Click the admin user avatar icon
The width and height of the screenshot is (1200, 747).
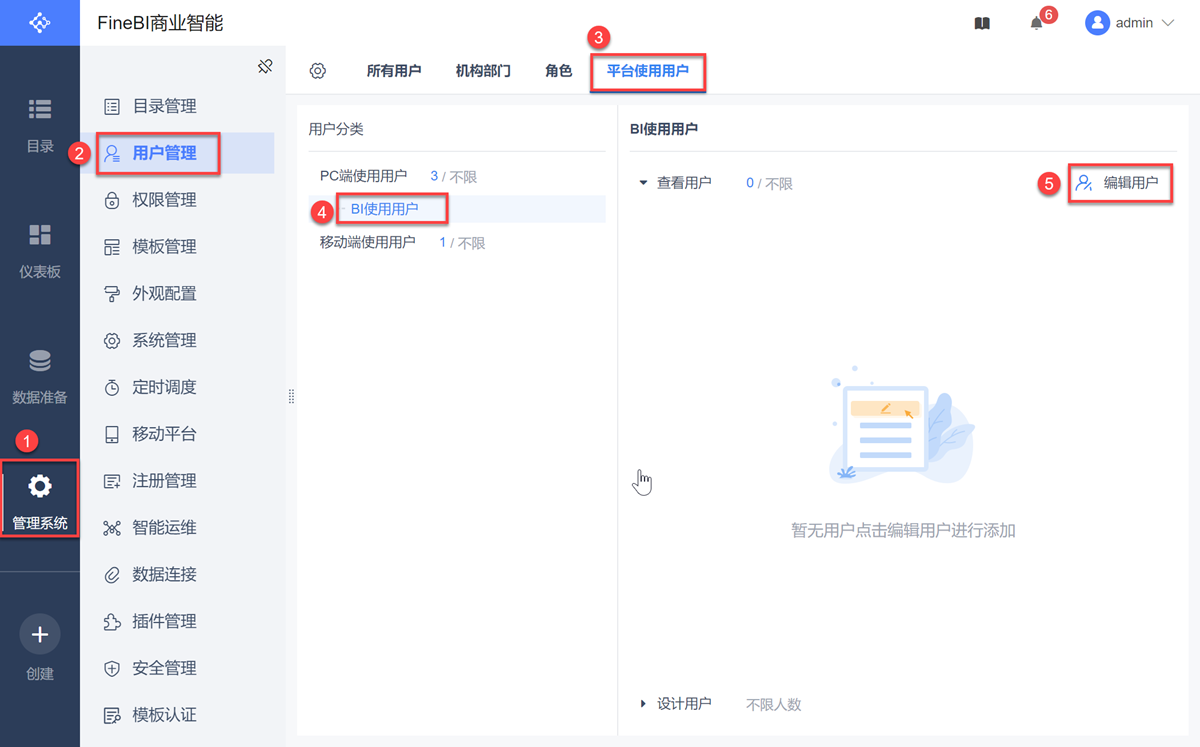click(1099, 22)
